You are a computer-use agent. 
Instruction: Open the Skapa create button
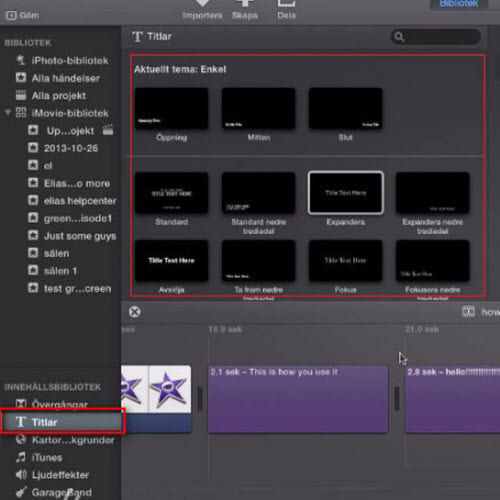click(x=245, y=10)
